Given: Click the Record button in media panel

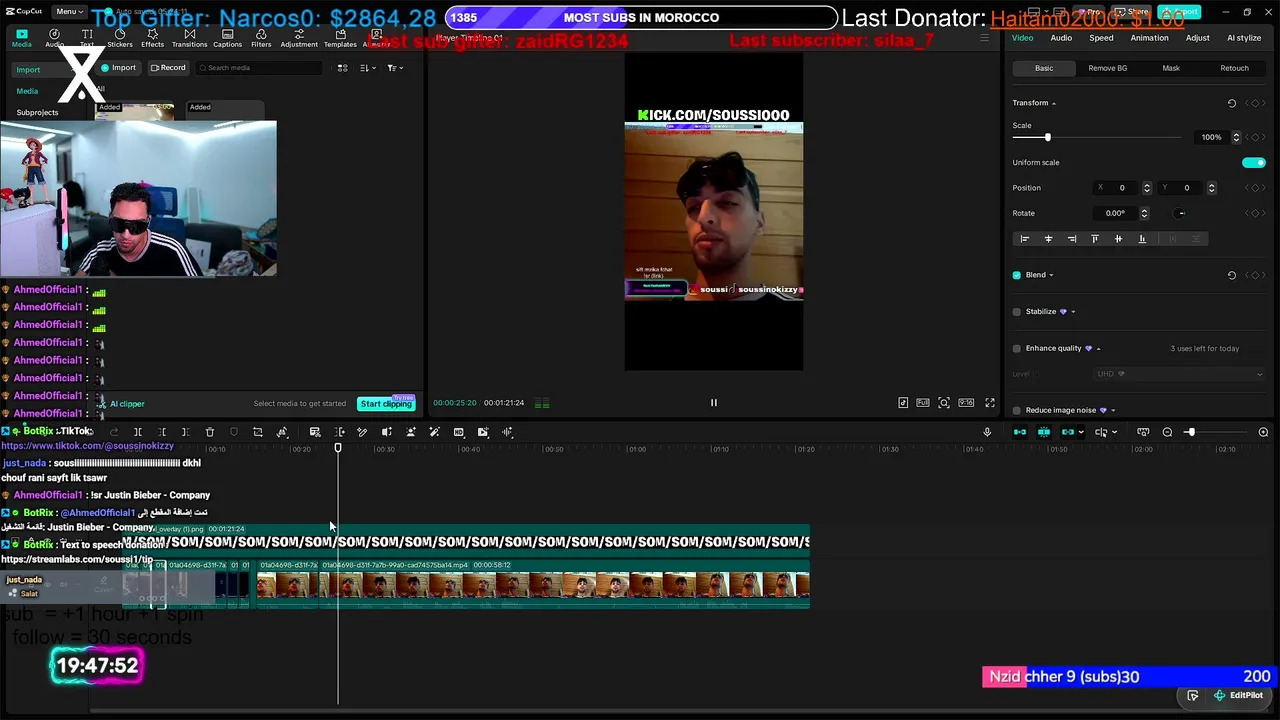Looking at the screenshot, I should [x=168, y=68].
